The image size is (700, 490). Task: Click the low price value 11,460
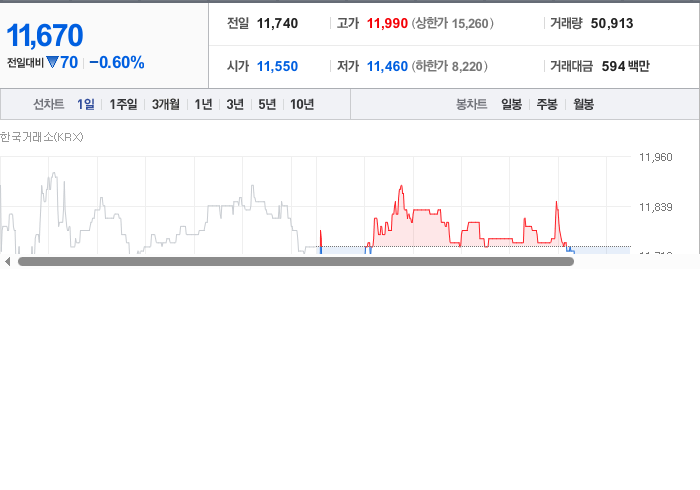(x=387, y=66)
